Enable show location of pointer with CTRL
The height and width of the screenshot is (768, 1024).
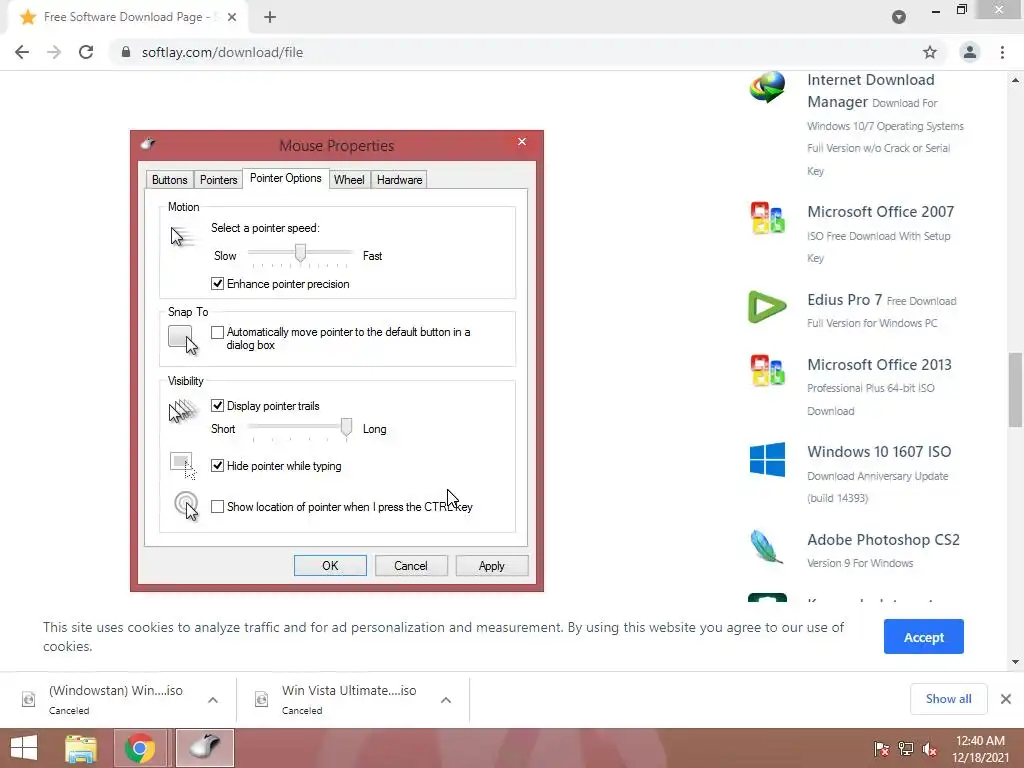point(217,507)
